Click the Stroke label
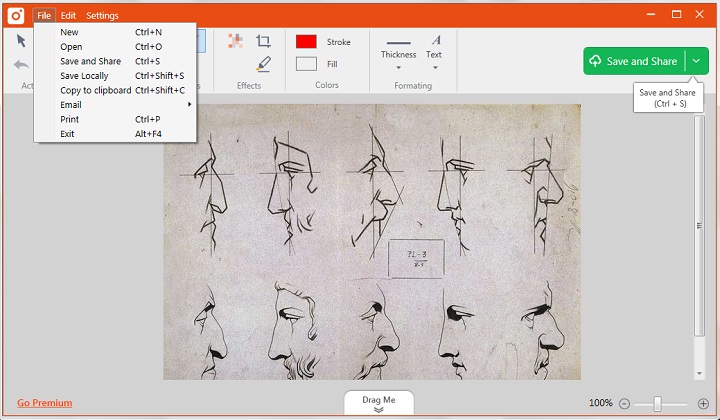720x420 pixels. click(x=338, y=42)
